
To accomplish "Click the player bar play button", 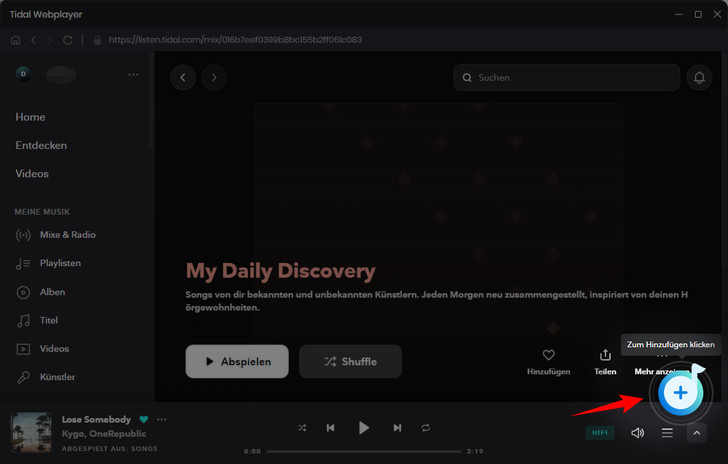I will click(364, 428).
